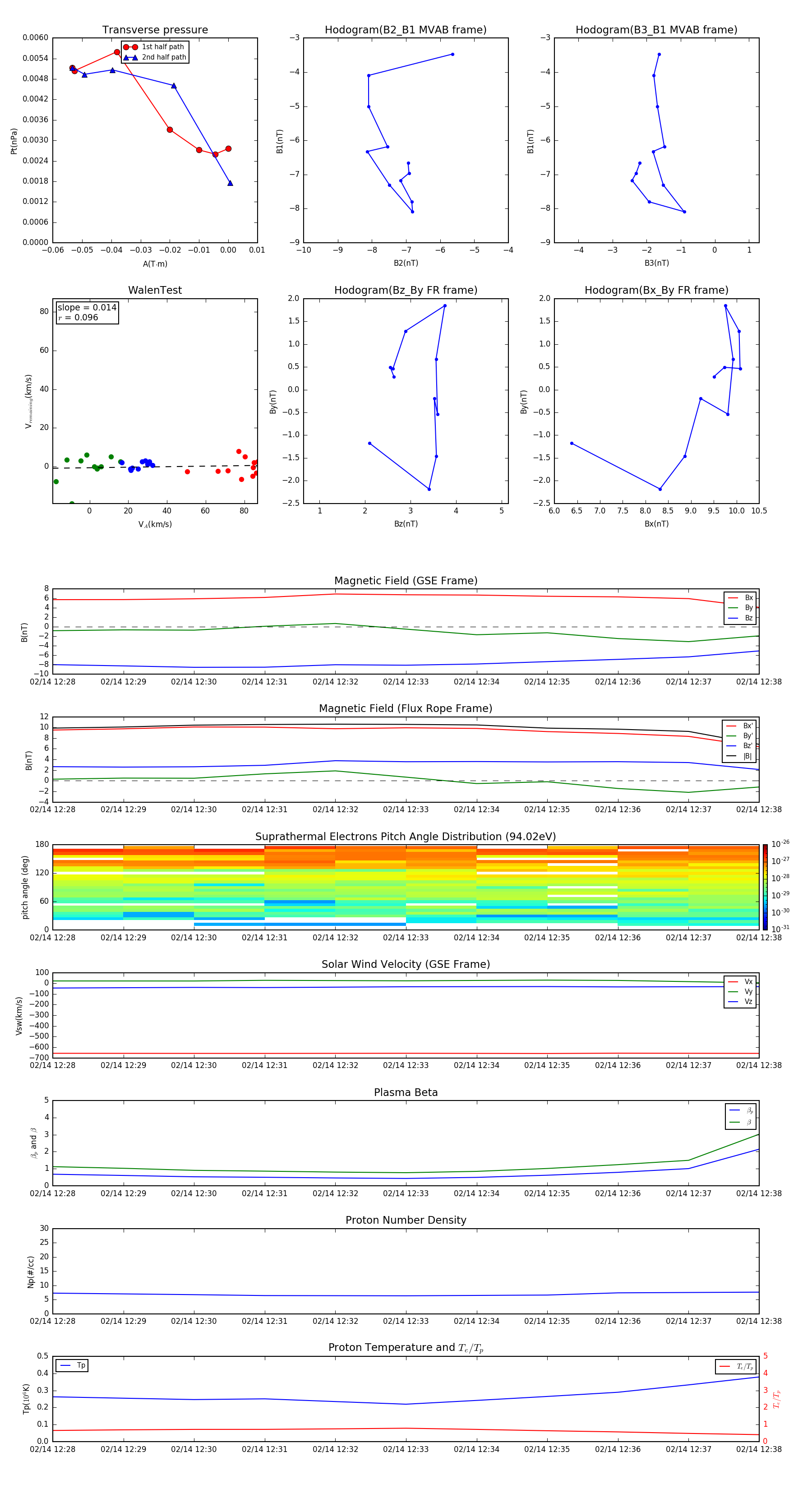This screenshot has height=1489, width=812.
Task: Select the |B| entry in Flux Rope legend
Action: (x=740, y=756)
